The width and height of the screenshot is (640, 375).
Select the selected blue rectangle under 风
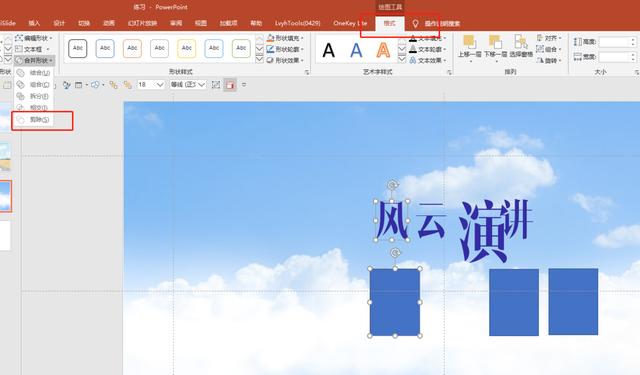[x=395, y=302]
